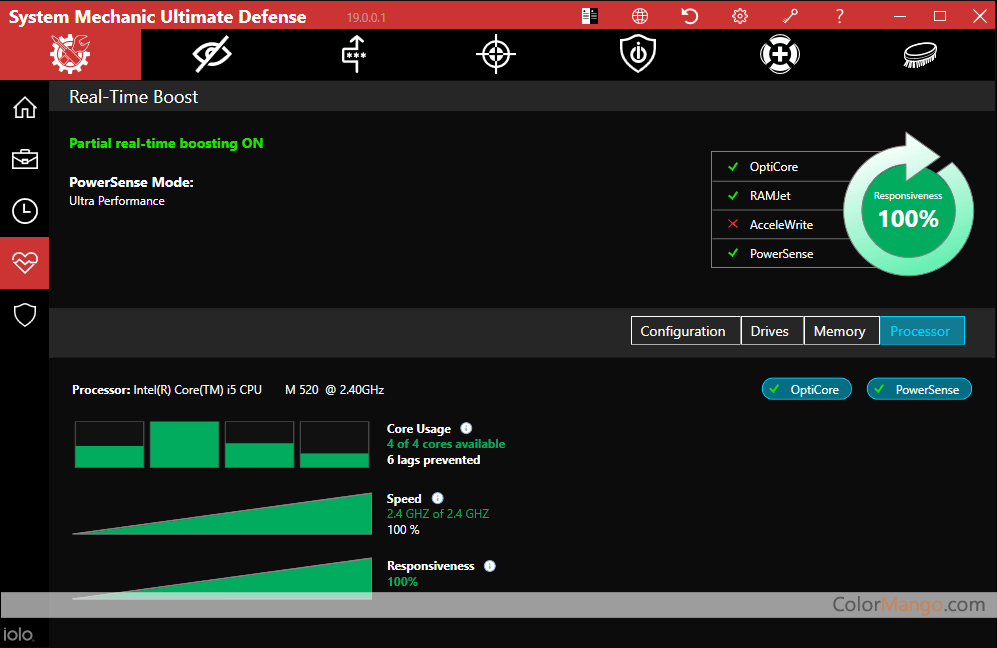Image resolution: width=997 pixels, height=648 pixels.
Task: Open the System Mechanic gear-wrench module
Action: point(70,54)
